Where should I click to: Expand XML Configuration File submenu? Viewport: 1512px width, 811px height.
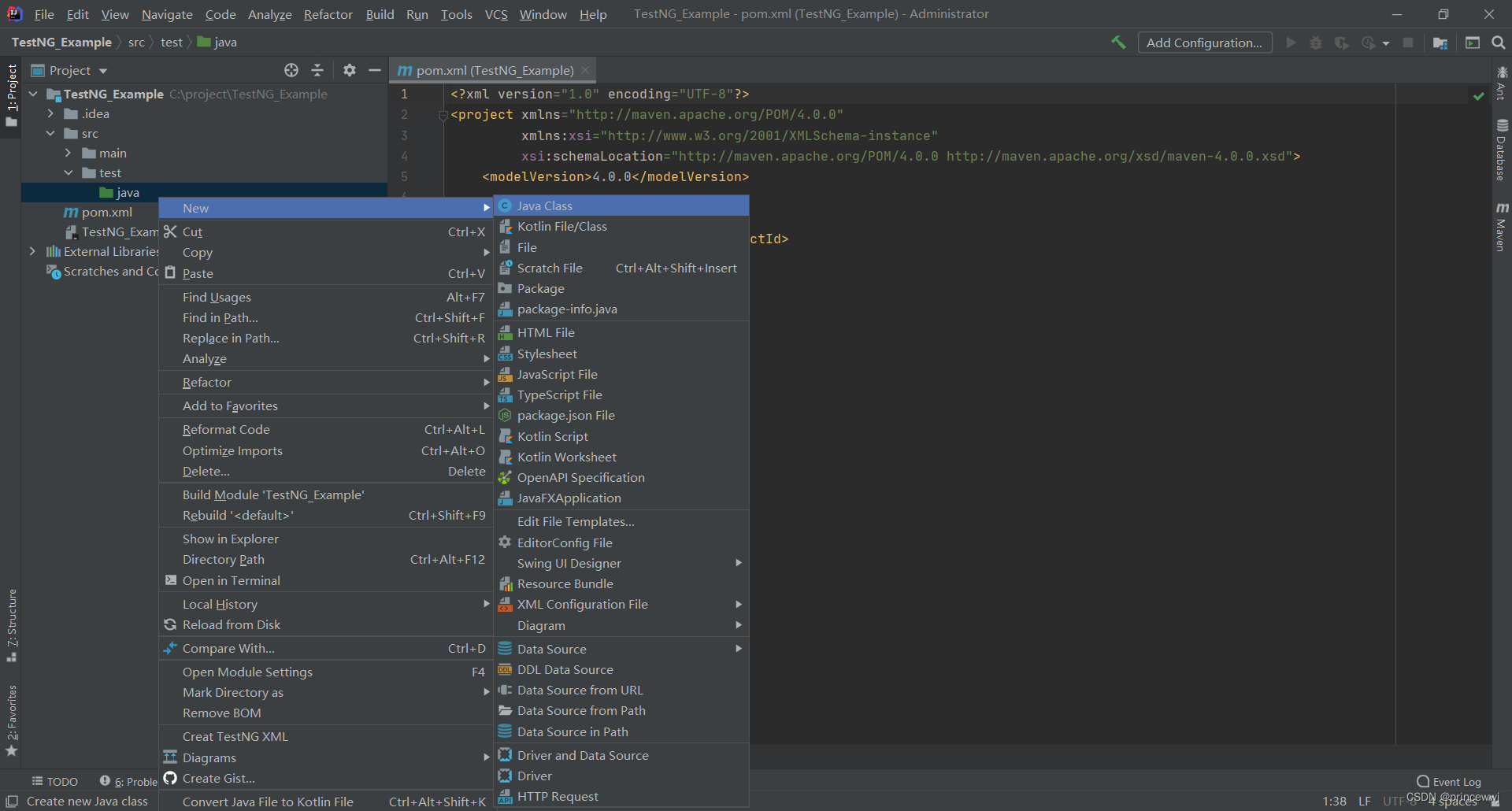(x=621, y=604)
